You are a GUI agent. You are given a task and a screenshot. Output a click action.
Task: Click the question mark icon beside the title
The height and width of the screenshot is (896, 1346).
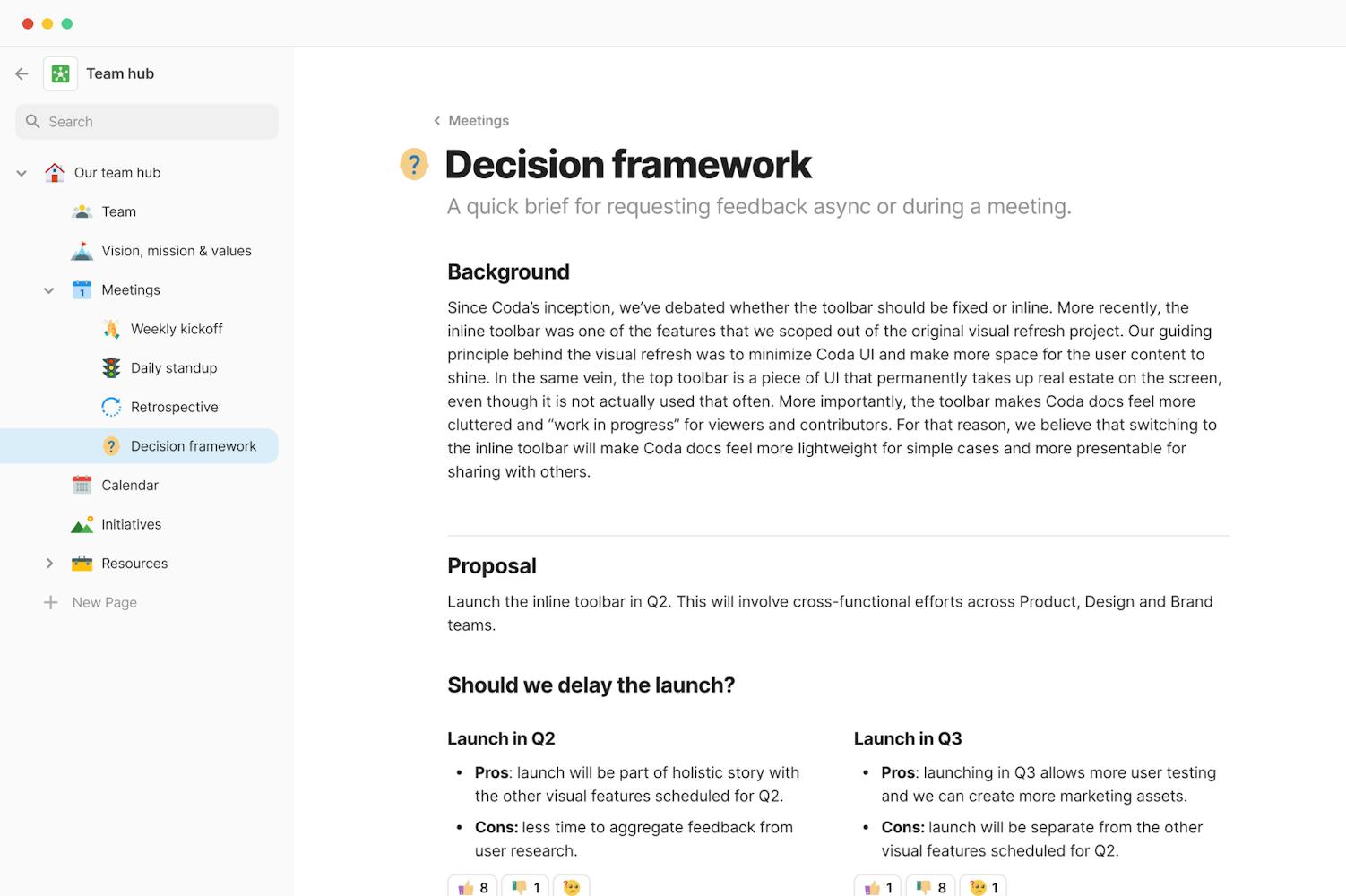(414, 164)
